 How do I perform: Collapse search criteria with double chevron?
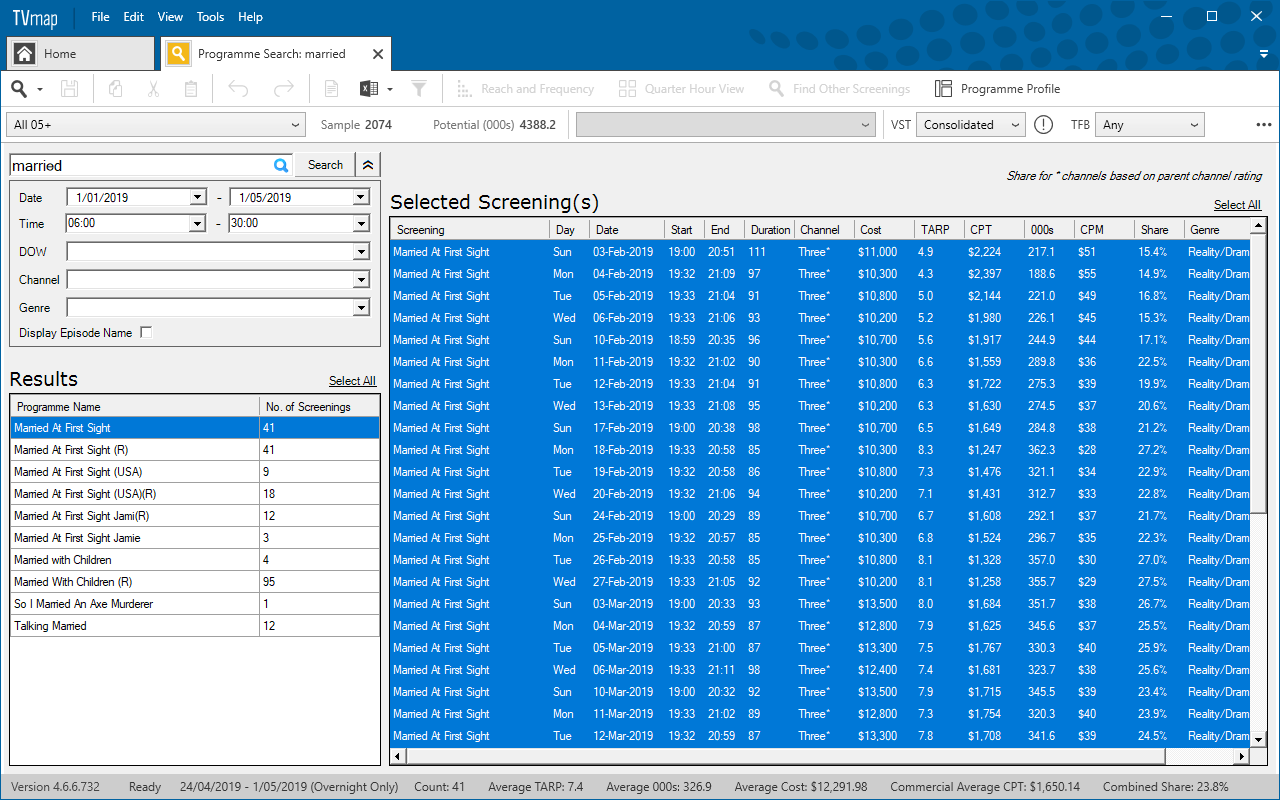(x=369, y=165)
